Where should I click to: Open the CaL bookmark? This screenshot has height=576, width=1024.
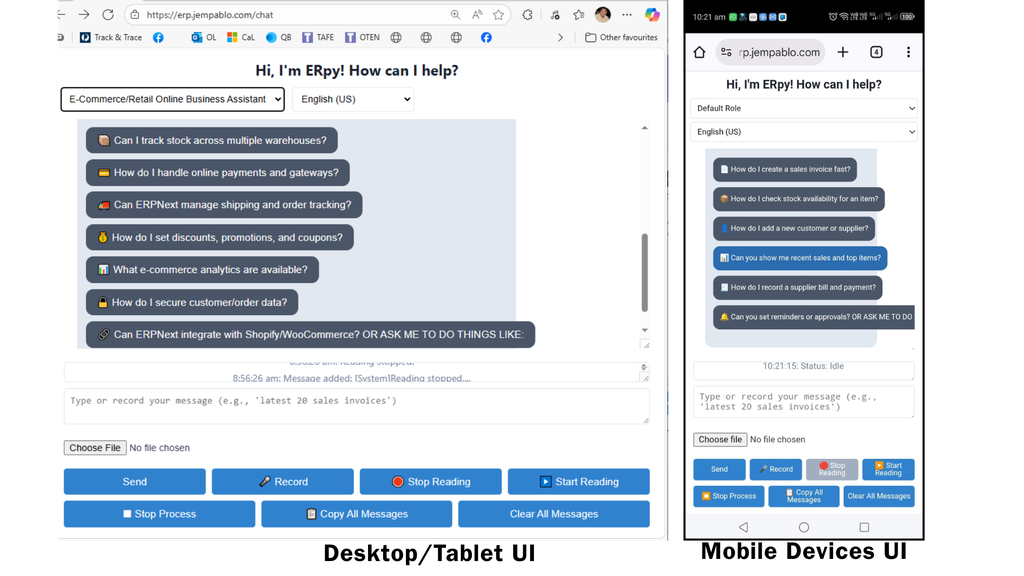tap(240, 37)
